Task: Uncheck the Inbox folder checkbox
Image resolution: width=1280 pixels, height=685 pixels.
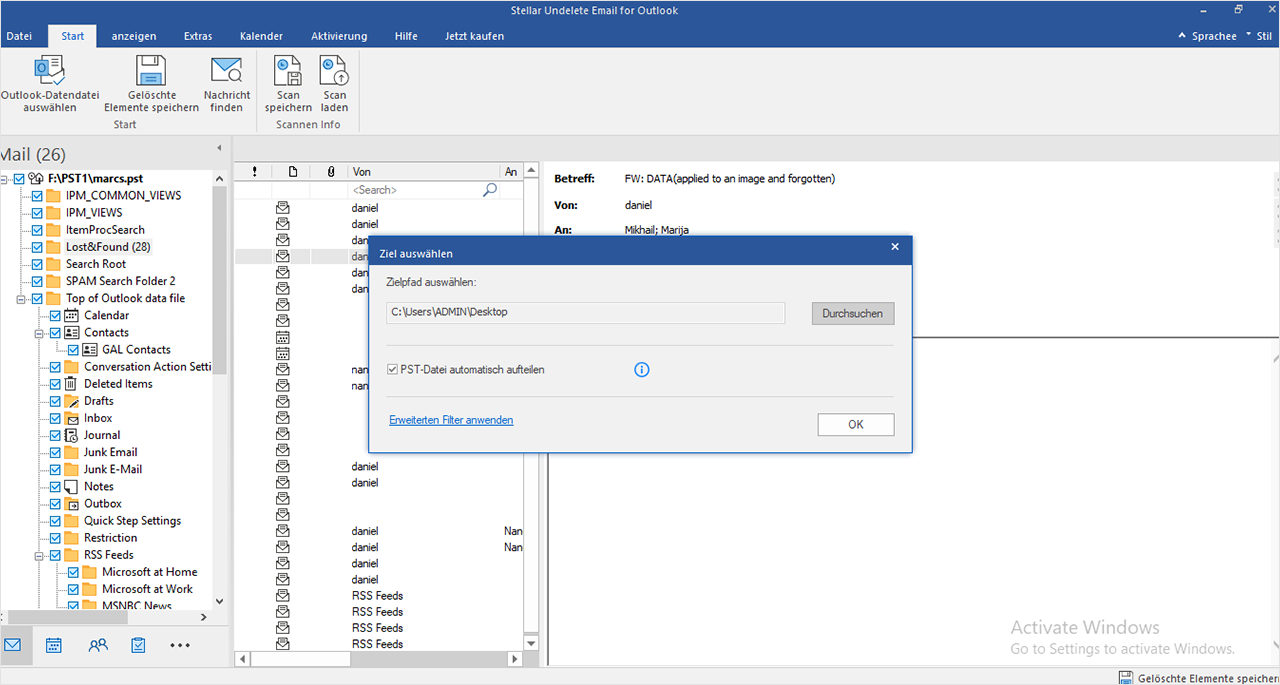Action: pyautogui.click(x=55, y=418)
